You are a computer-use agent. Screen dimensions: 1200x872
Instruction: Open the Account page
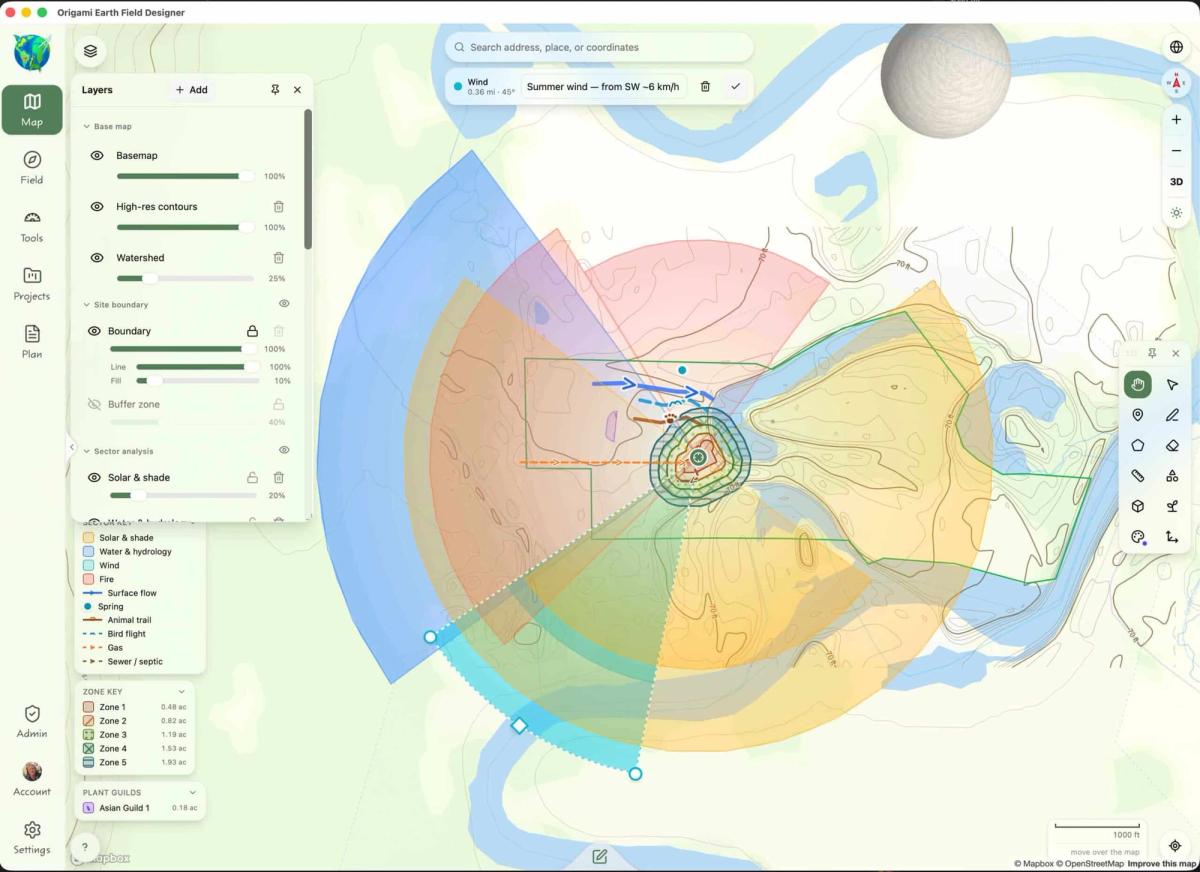click(x=32, y=779)
